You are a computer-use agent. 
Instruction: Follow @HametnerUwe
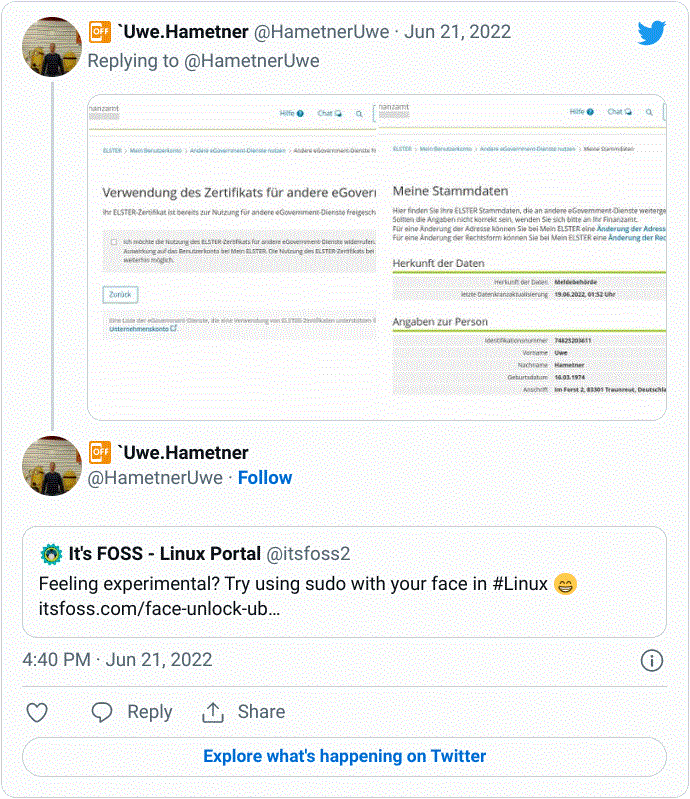coord(265,478)
